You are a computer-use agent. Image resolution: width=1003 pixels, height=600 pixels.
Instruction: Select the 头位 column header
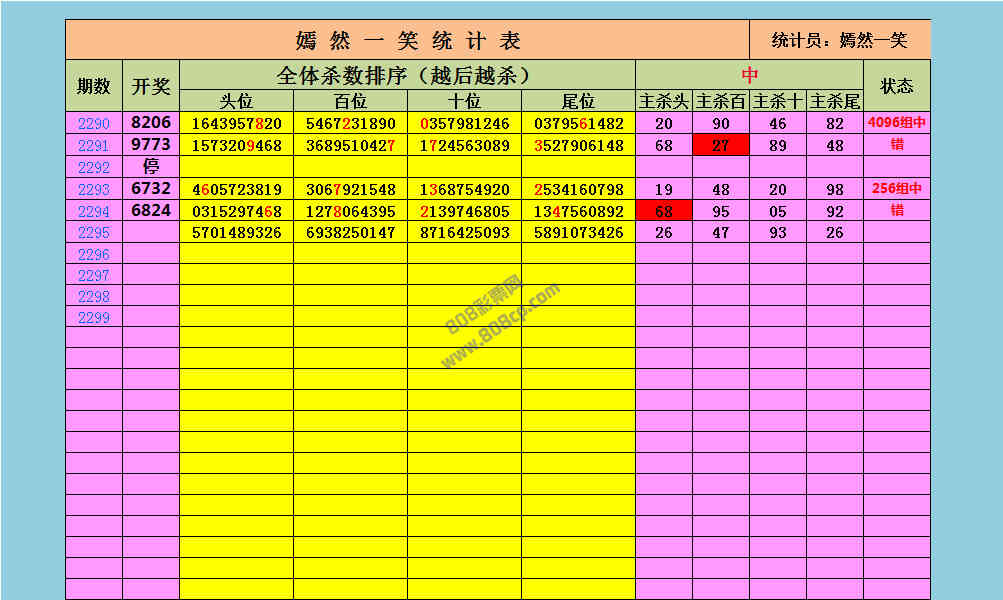(x=237, y=101)
